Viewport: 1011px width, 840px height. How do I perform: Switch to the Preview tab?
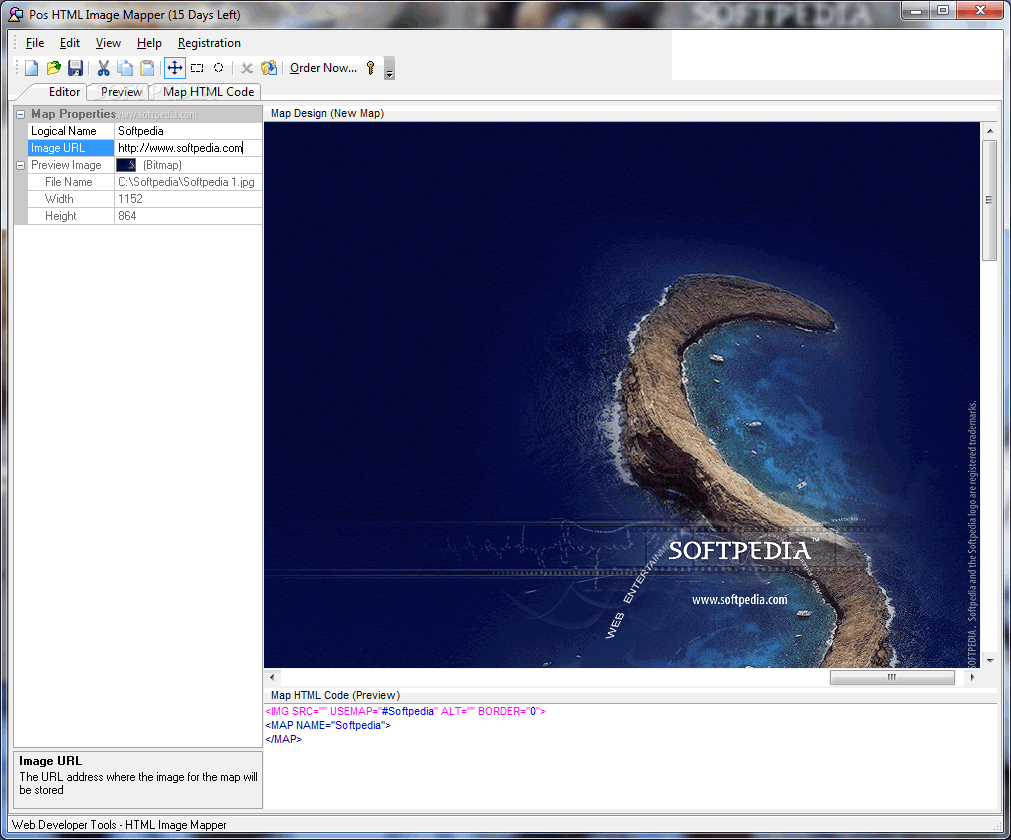pyautogui.click(x=121, y=92)
